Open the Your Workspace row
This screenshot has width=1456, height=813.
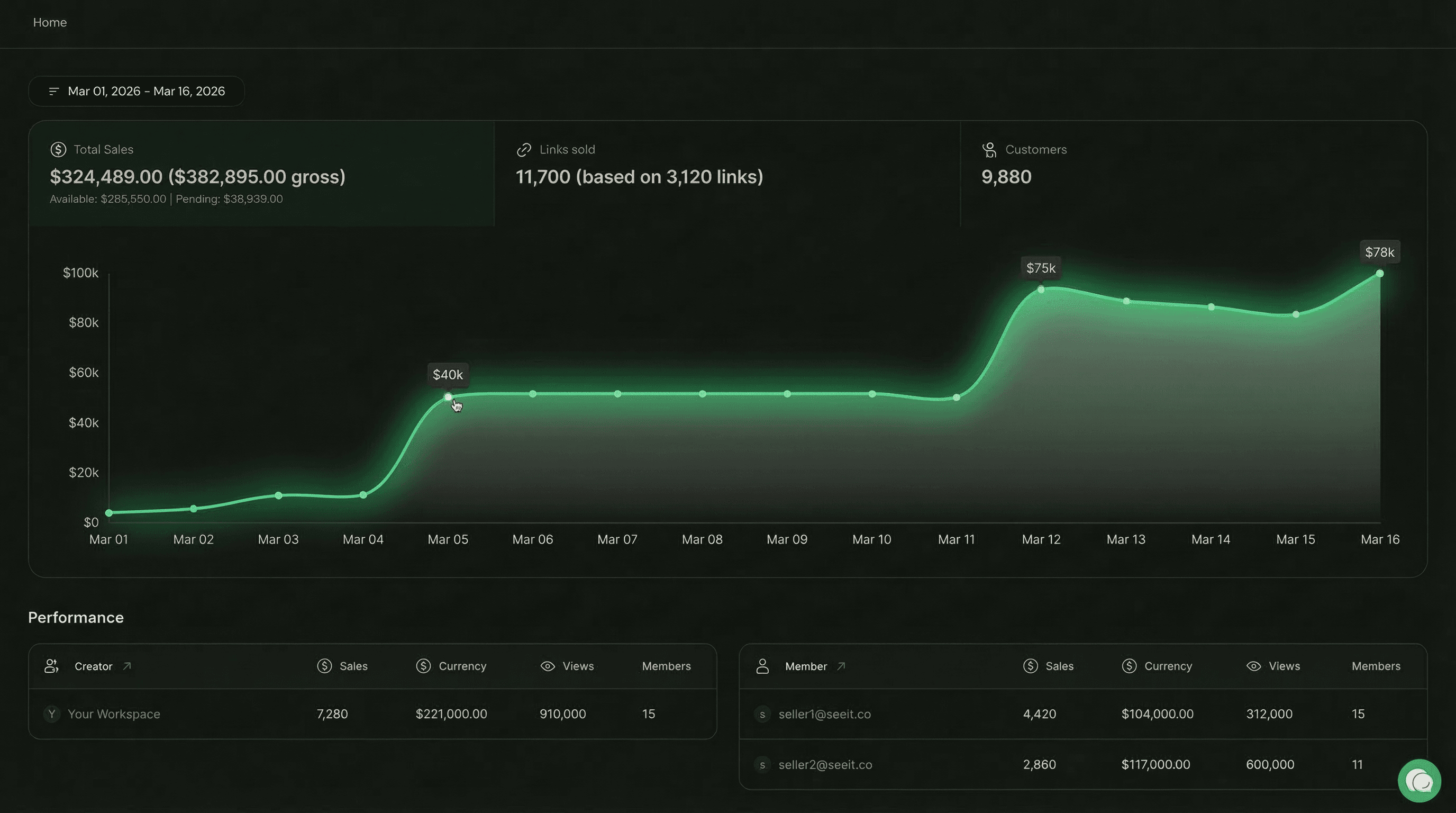pos(113,713)
